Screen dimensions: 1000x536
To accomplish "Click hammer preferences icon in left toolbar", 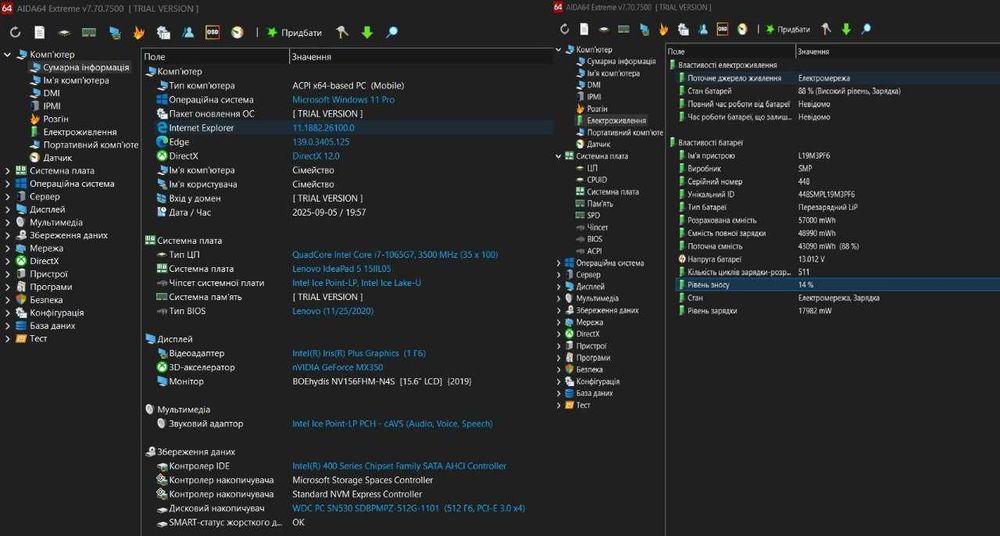I will pos(342,33).
